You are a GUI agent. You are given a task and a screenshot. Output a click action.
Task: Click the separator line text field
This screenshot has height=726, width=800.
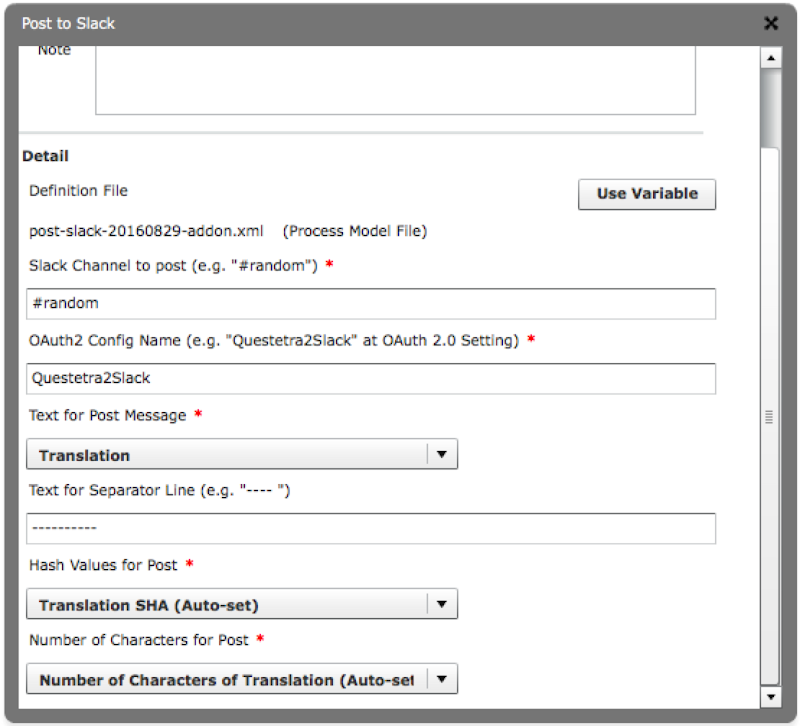click(x=370, y=528)
